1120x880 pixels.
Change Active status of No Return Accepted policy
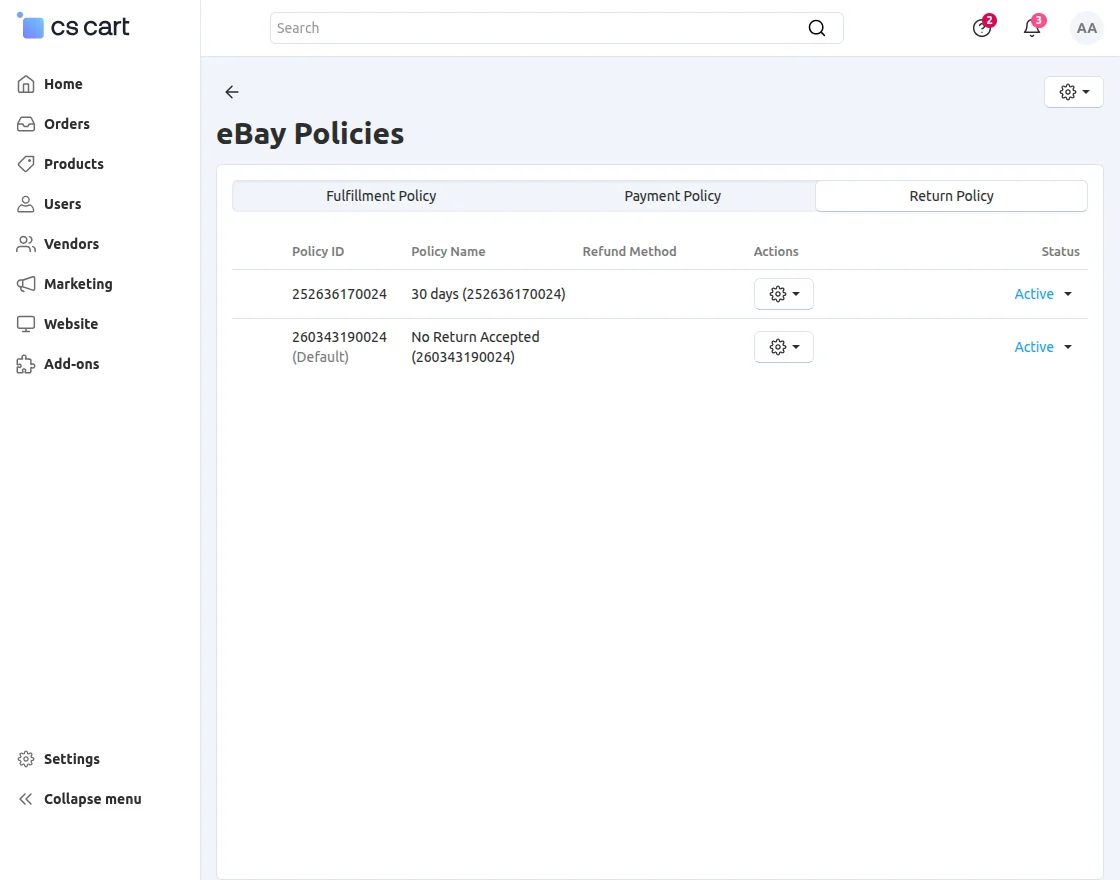1043,346
